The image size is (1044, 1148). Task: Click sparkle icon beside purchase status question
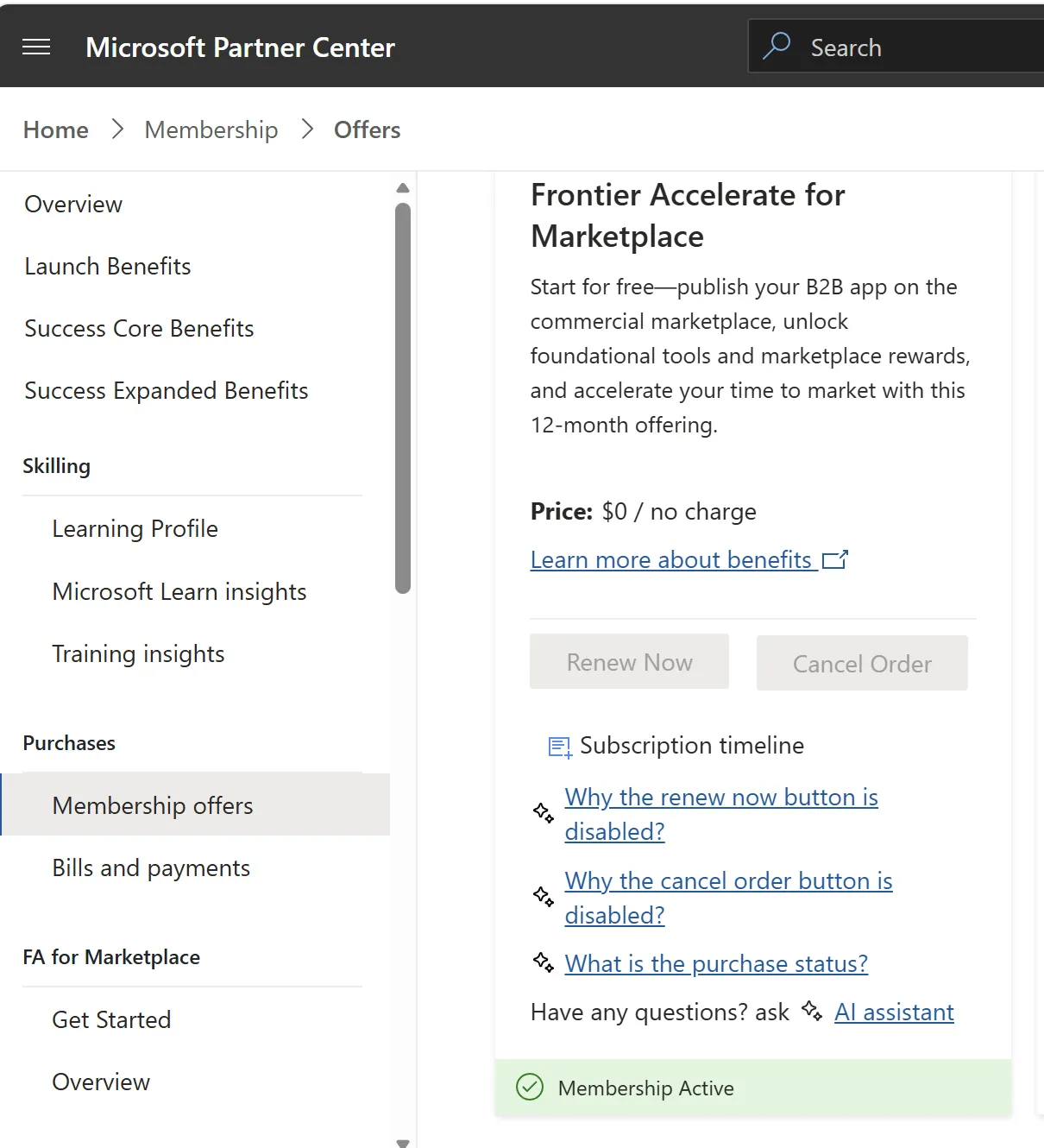coord(544,962)
